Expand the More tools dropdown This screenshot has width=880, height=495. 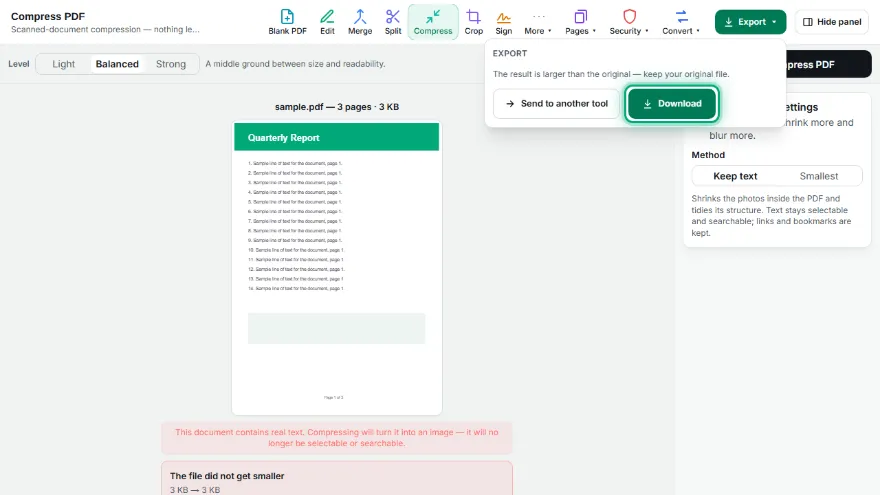coord(538,22)
